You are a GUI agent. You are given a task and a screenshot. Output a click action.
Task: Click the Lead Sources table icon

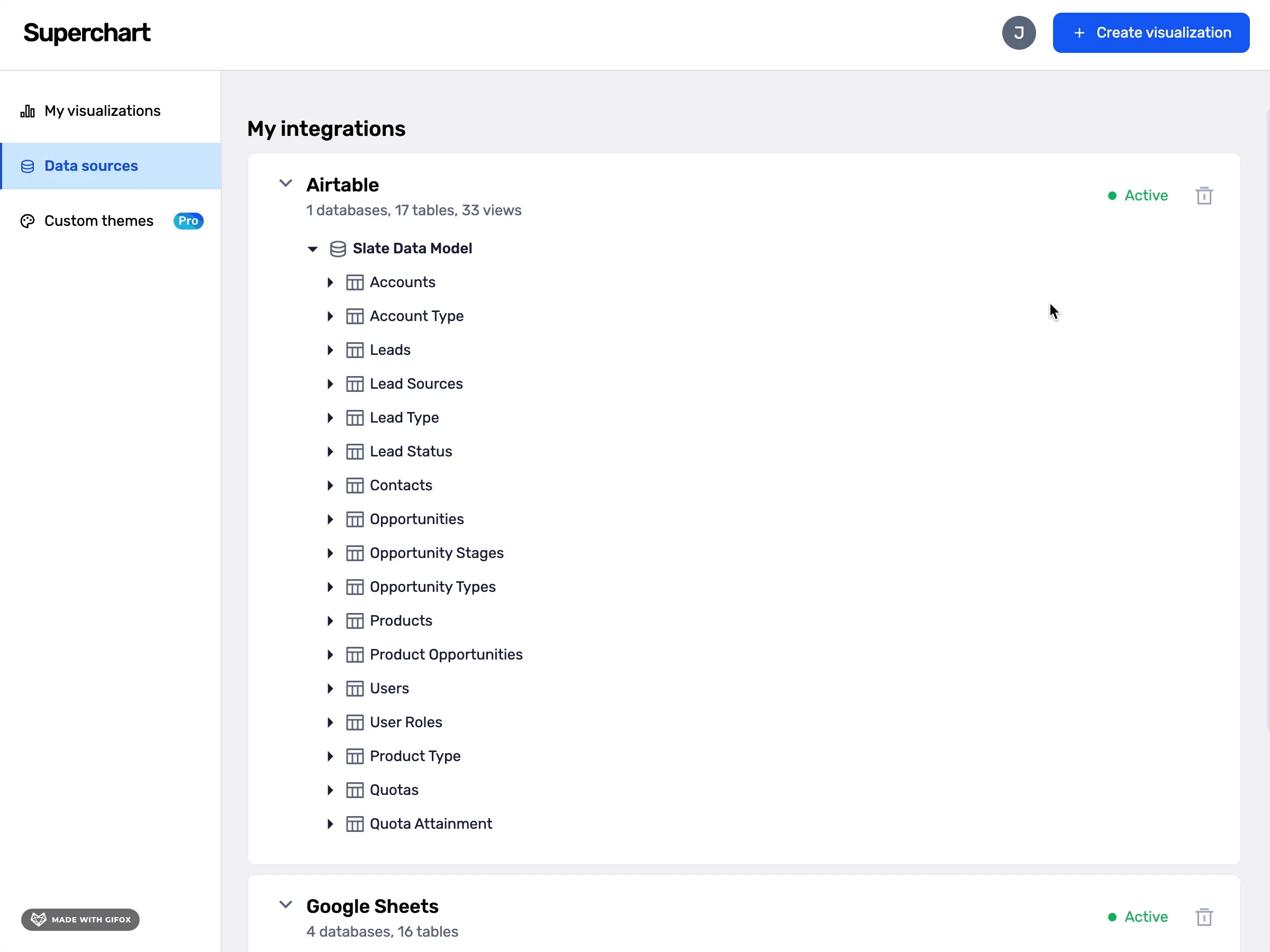[355, 384]
